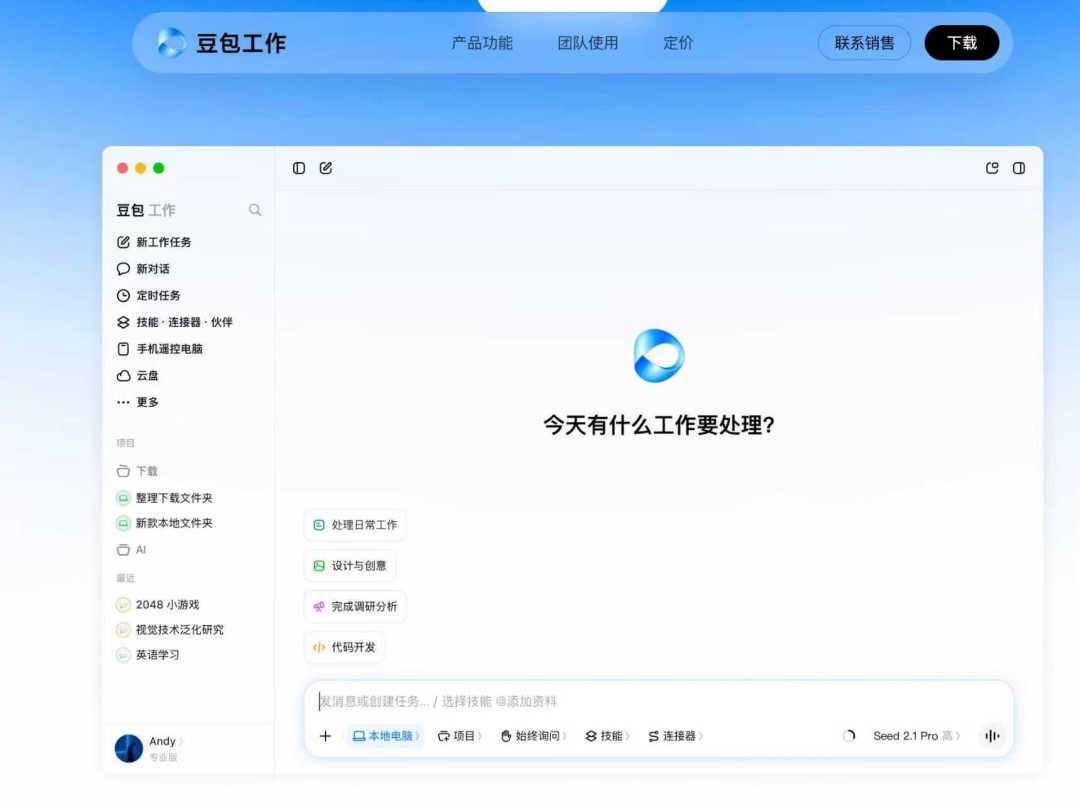Click the green icon beside 新款本地文件夹

pos(123,523)
